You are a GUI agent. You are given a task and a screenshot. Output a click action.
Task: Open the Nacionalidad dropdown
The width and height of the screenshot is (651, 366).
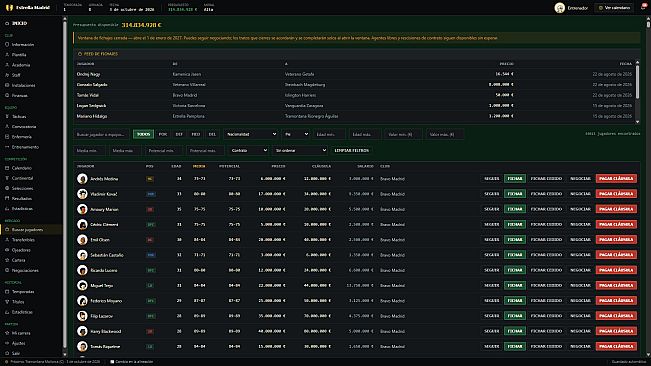251,134
